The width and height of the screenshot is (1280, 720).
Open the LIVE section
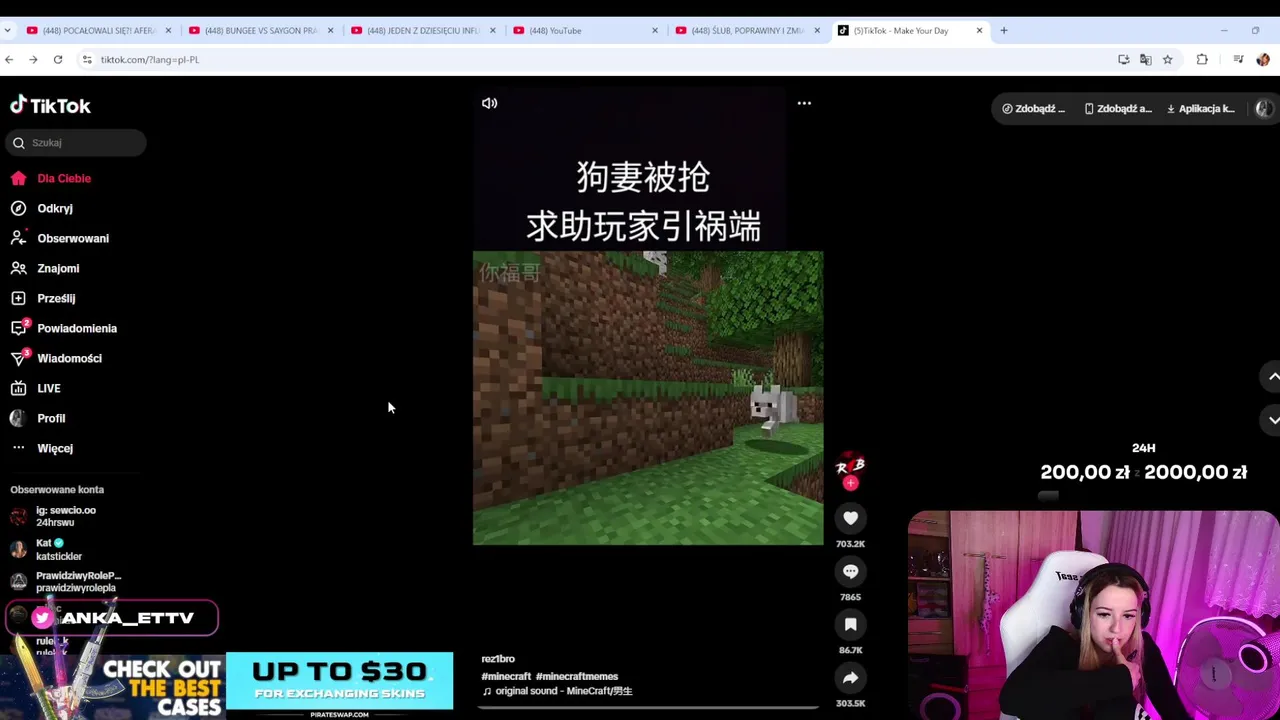(49, 388)
